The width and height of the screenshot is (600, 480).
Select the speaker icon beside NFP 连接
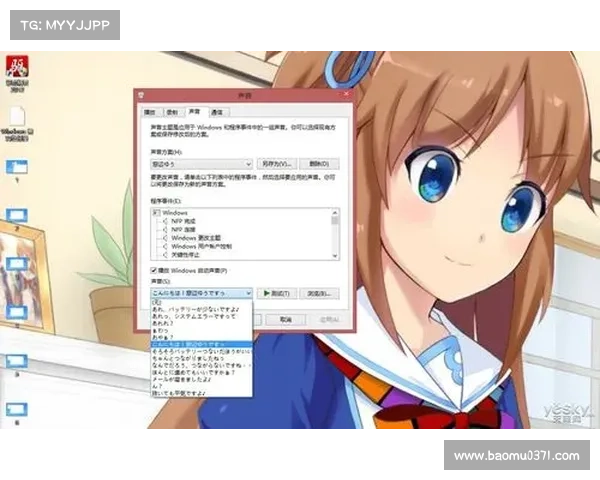(x=164, y=229)
